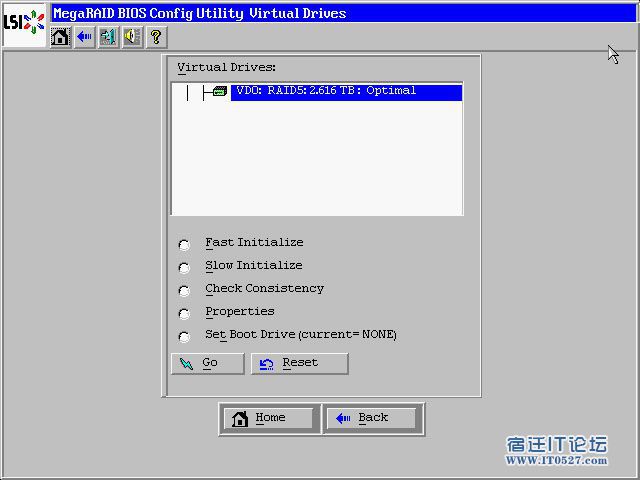Choose Set Boot Drive option
This screenshot has height=480, width=640.
[x=184, y=337]
